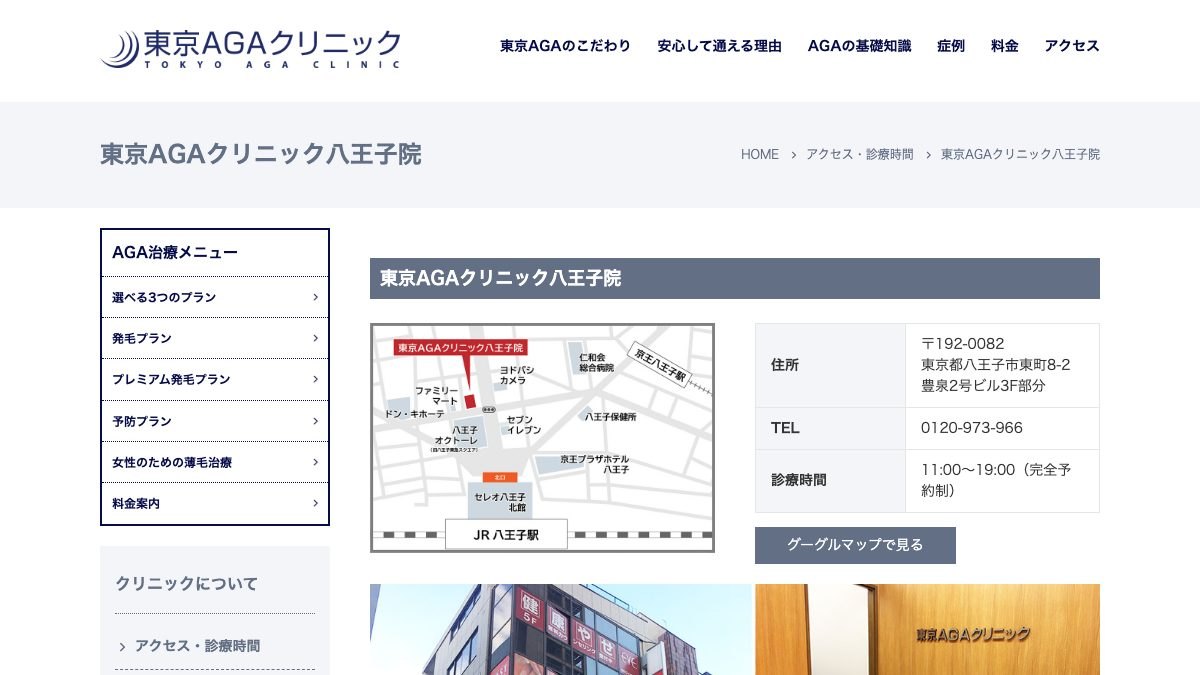Click アクセス・診療時間 breadcrumb link

pyautogui.click(x=860, y=154)
